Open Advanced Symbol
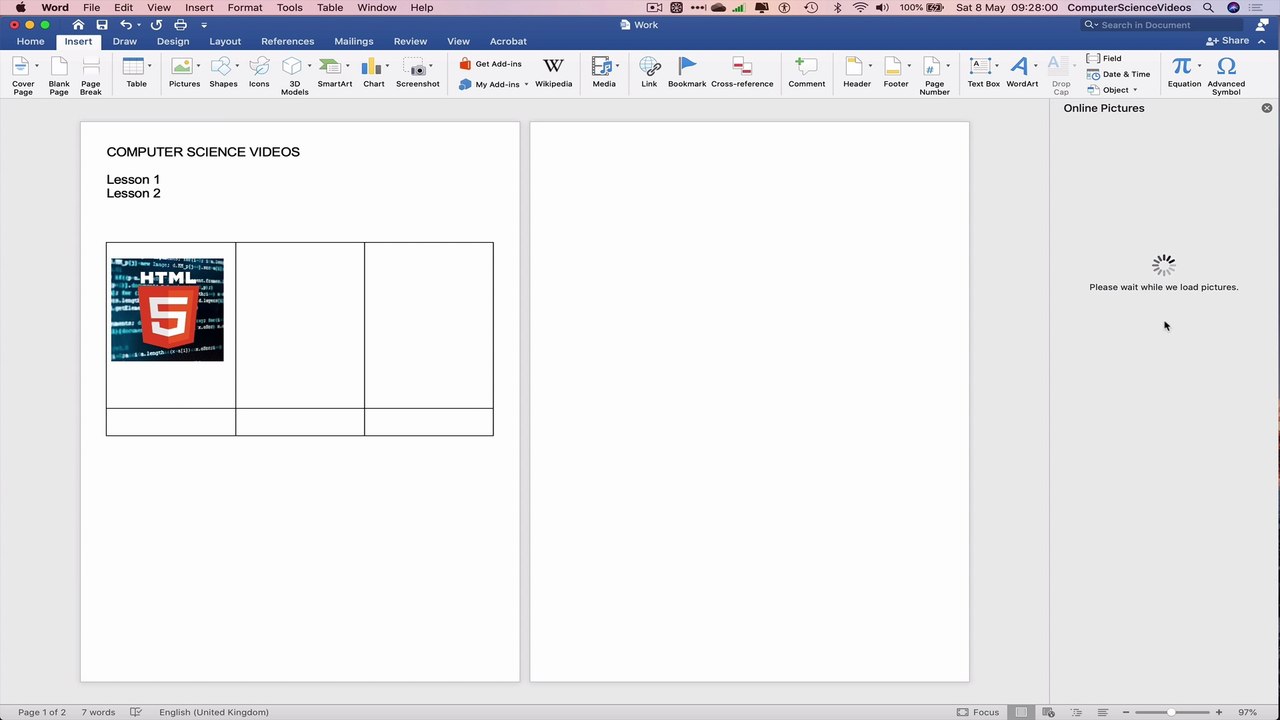The image size is (1280, 720). click(1226, 75)
